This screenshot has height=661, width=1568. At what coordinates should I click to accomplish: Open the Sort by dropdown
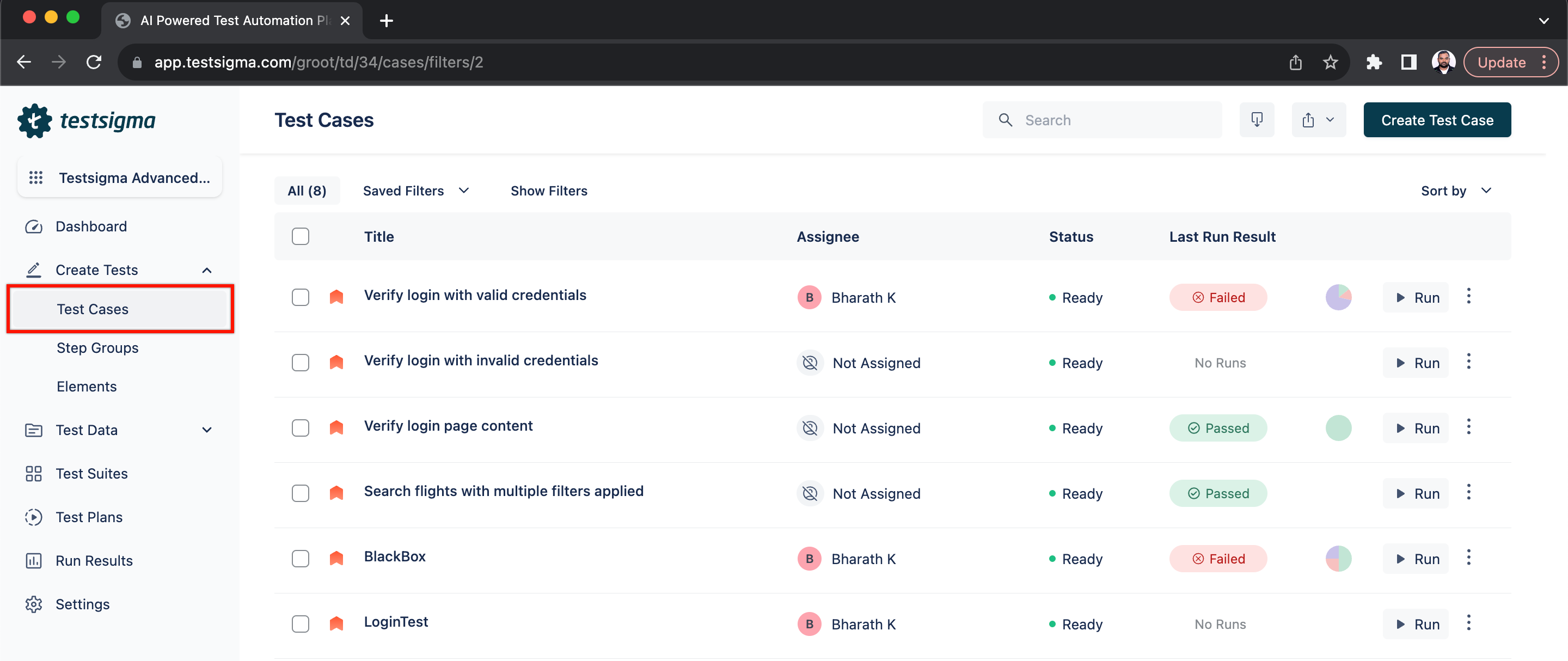click(x=1456, y=191)
